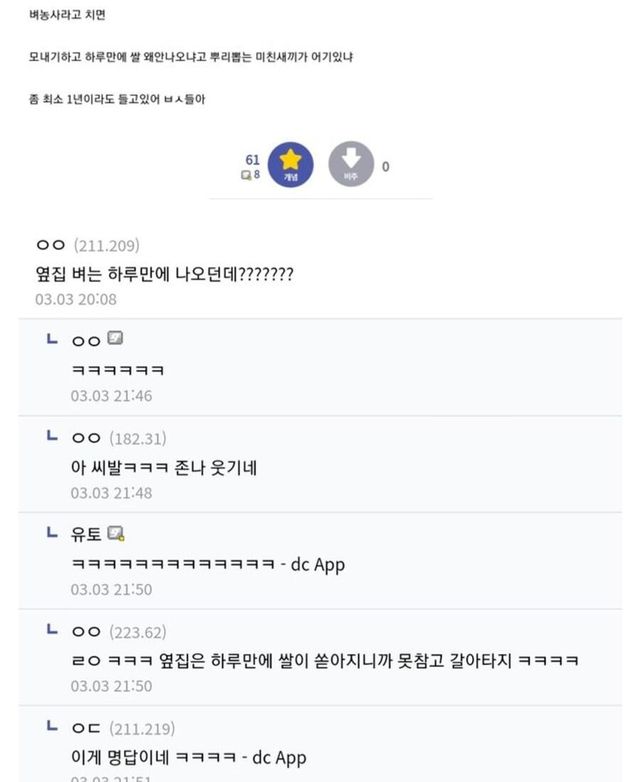
Task: Click the reply arrow icon on the 223.62 comment
Action: [x=52, y=631]
